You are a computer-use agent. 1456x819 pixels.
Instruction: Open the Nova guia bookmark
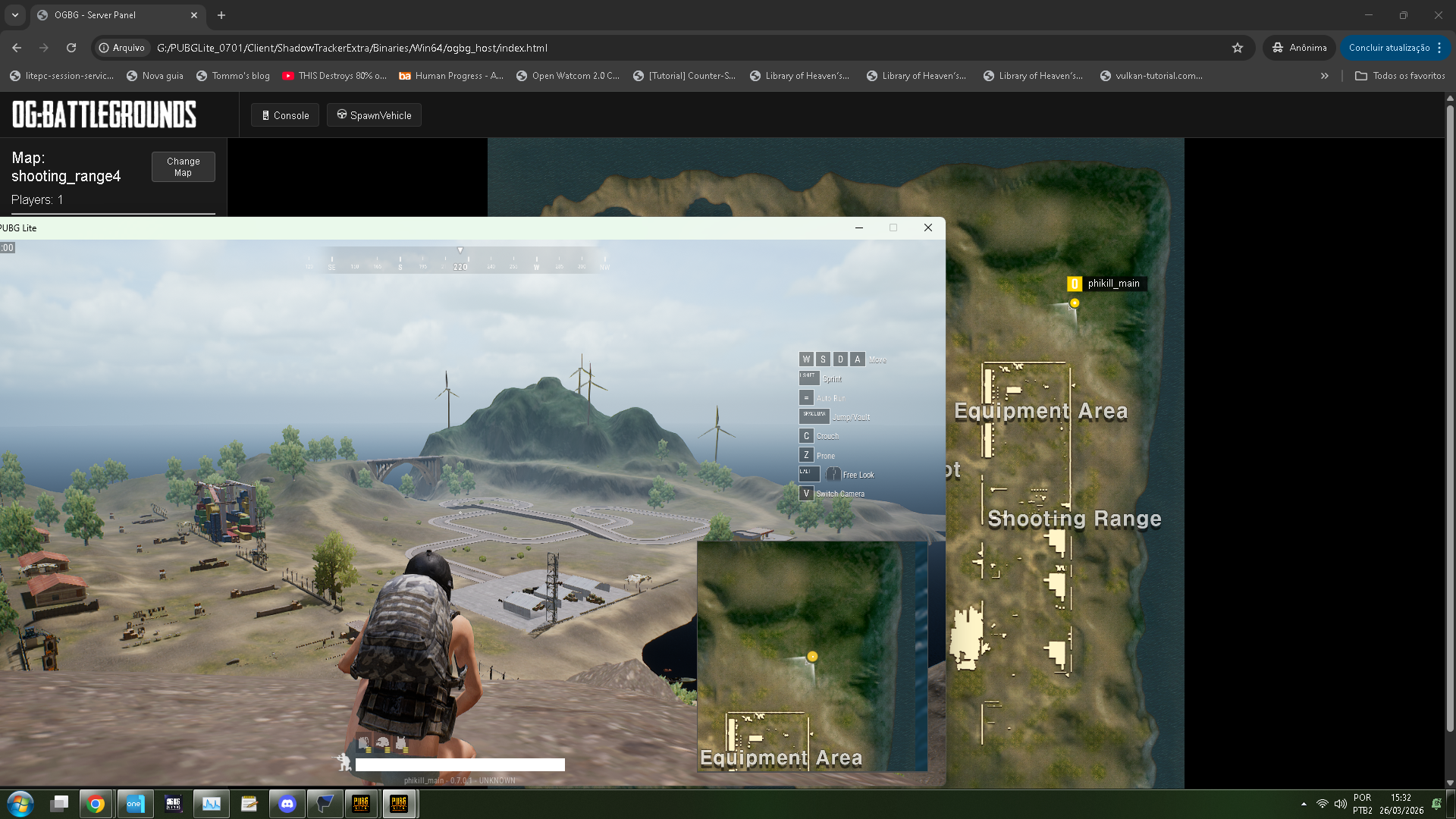pyautogui.click(x=155, y=76)
